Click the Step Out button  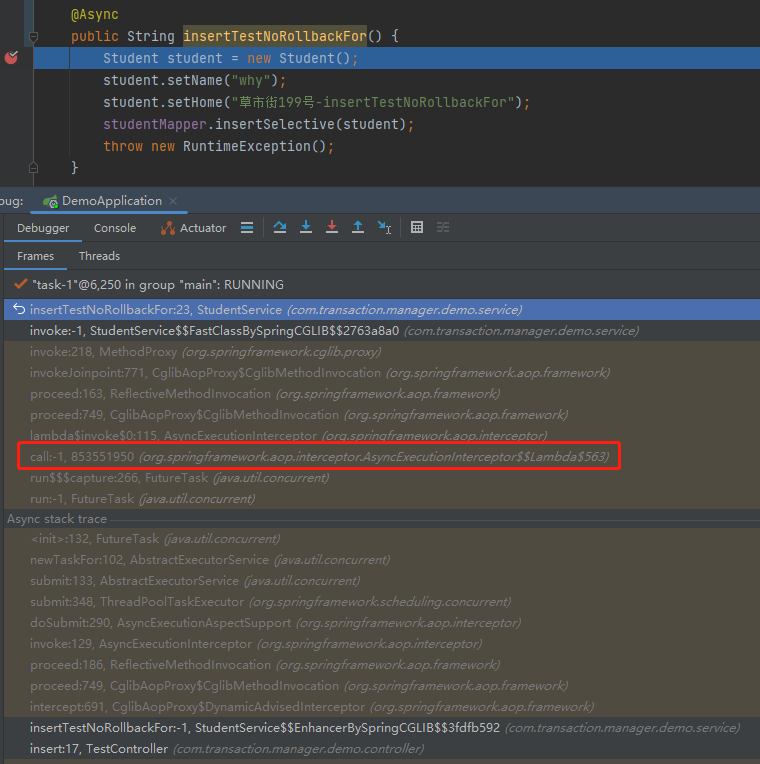(x=358, y=227)
